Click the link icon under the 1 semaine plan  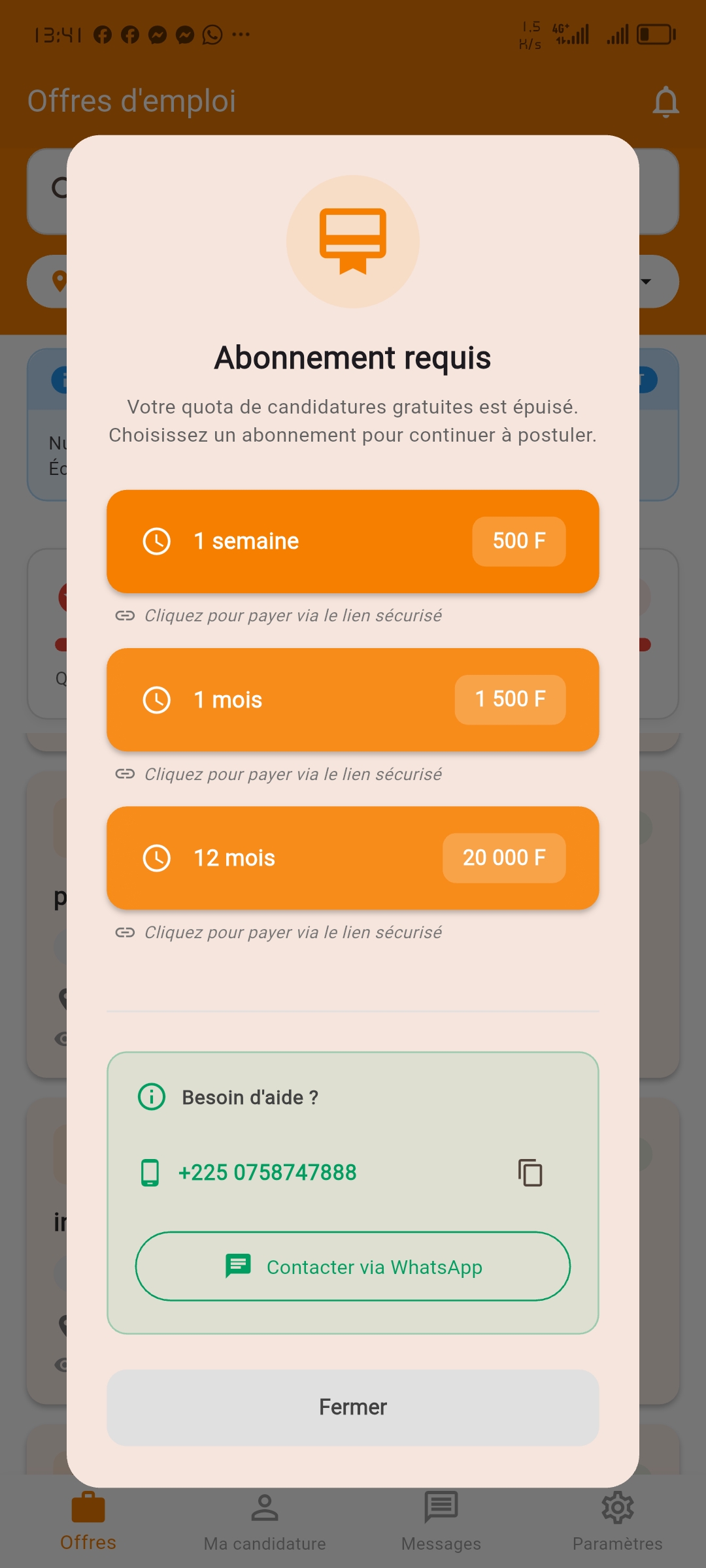point(124,615)
